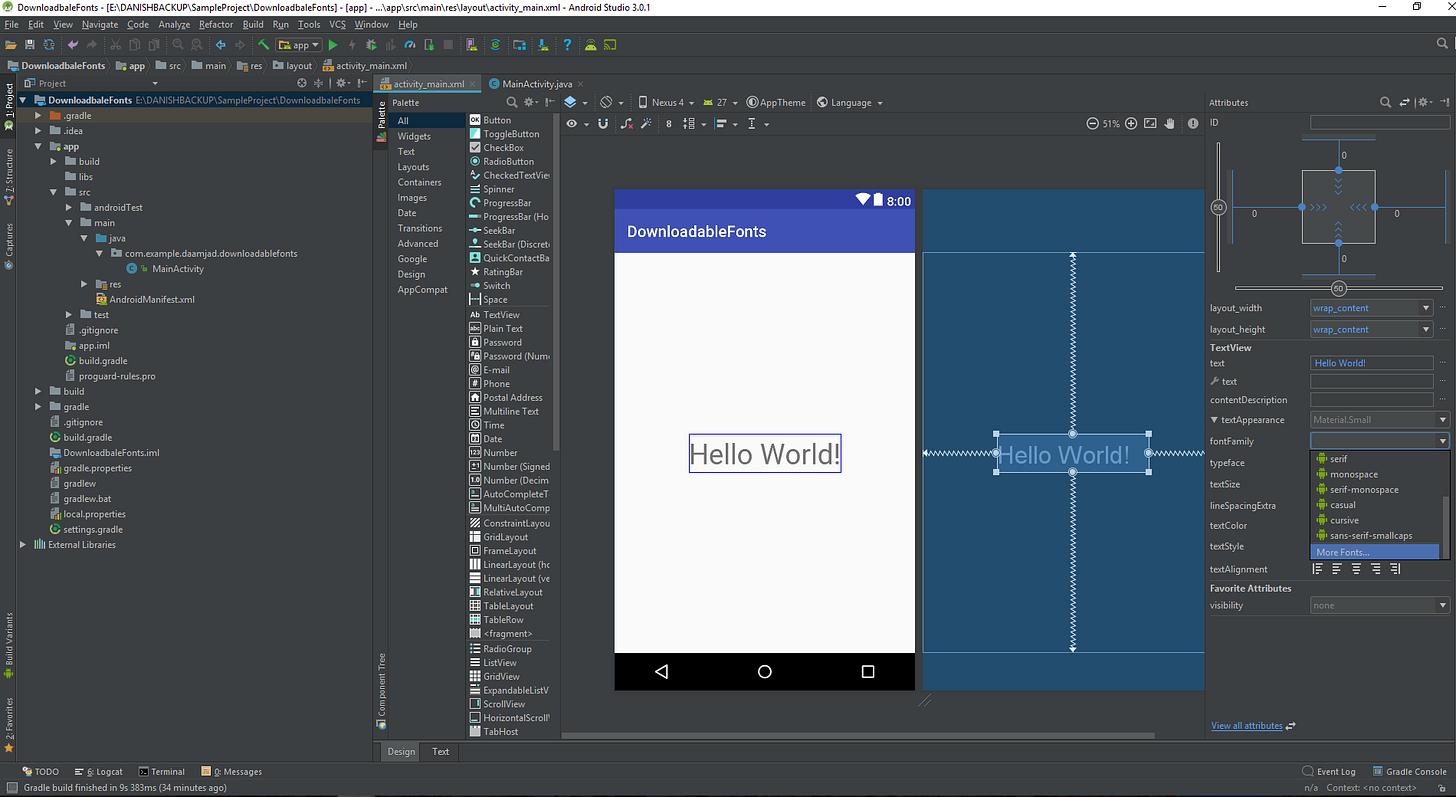Click the text attribute field containing Hello World!
The height and width of the screenshot is (797, 1456).
(x=1371, y=362)
